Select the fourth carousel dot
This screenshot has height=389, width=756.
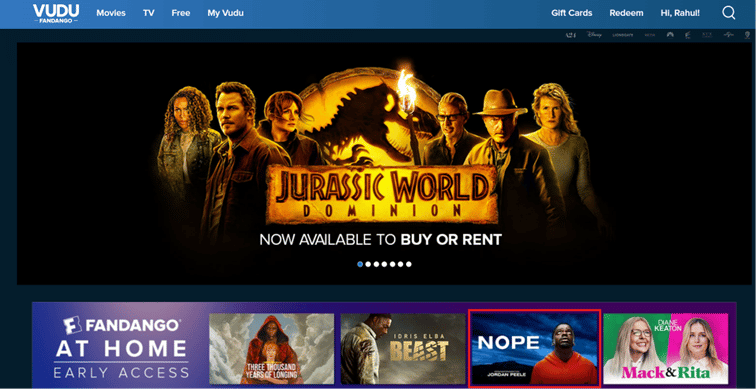click(x=385, y=264)
